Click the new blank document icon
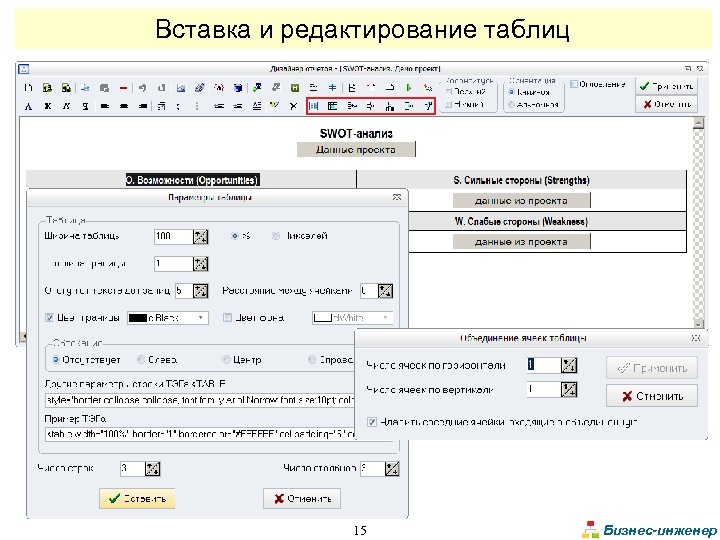 pos(28,87)
